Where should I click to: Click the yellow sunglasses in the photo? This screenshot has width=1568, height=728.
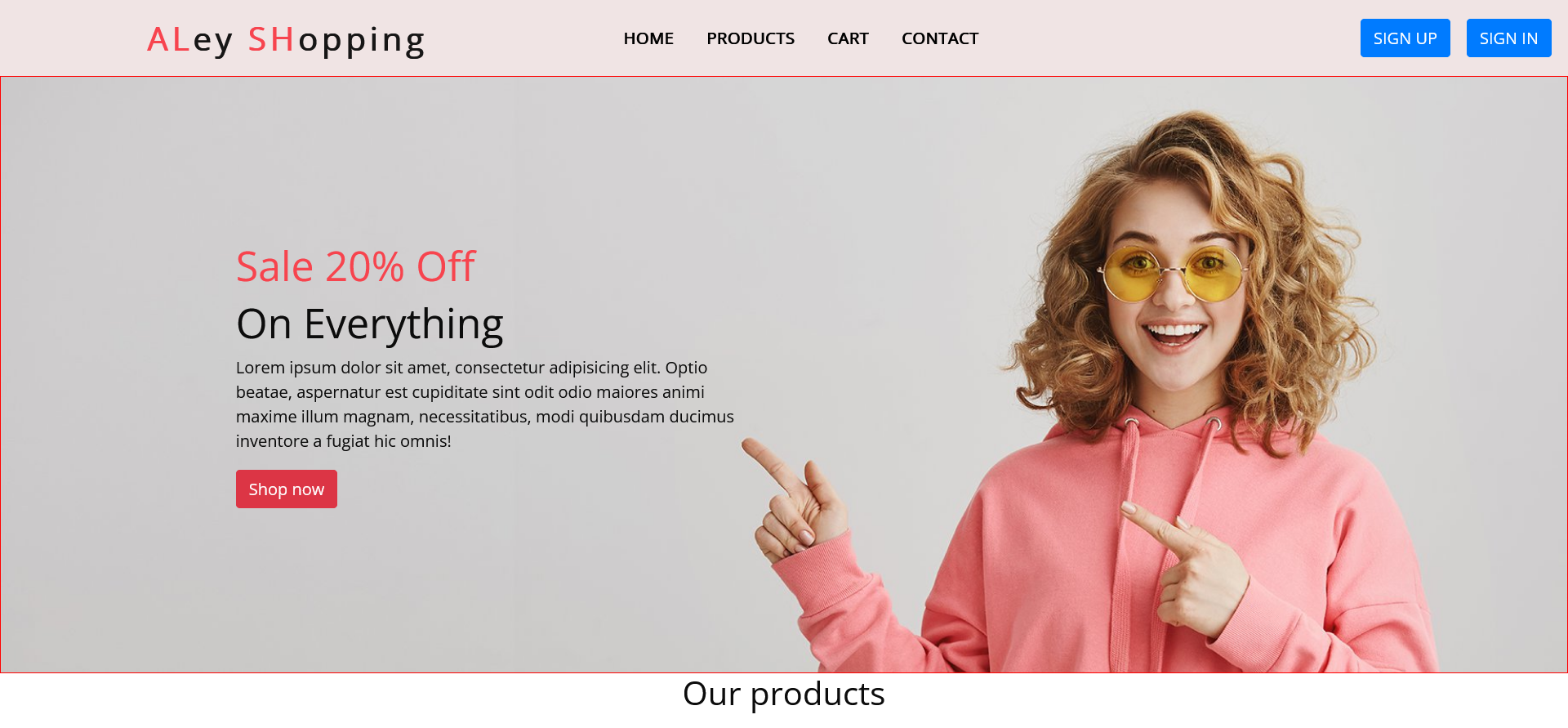[1173, 273]
